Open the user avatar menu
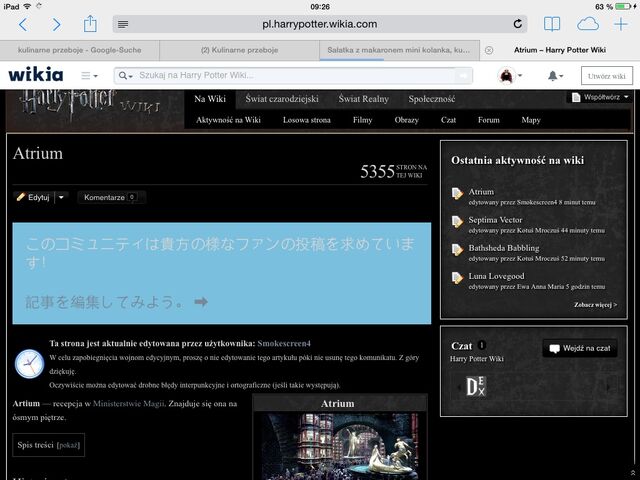The width and height of the screenshot is (640, 480). tap(509, 76)
